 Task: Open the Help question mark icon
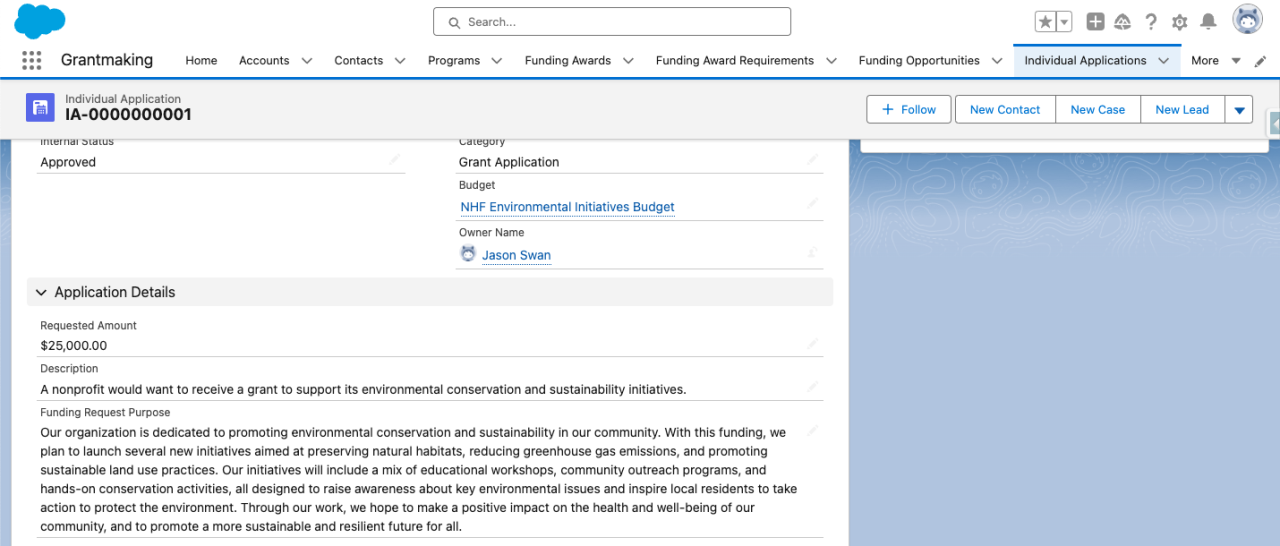1151,22
